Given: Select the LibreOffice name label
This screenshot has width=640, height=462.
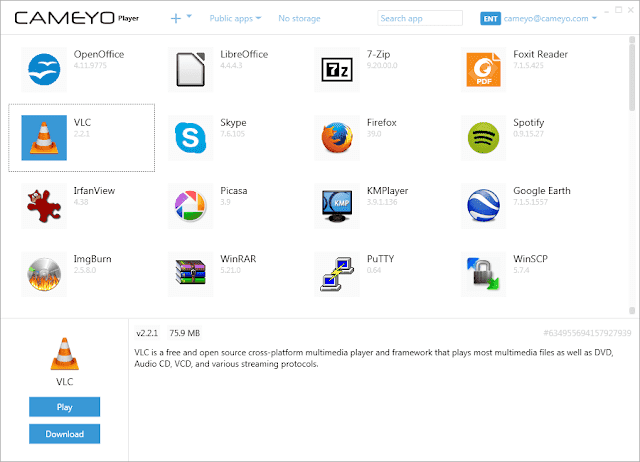Looking at the screenshot, I should pyautogui.click(x=244, y=54).
